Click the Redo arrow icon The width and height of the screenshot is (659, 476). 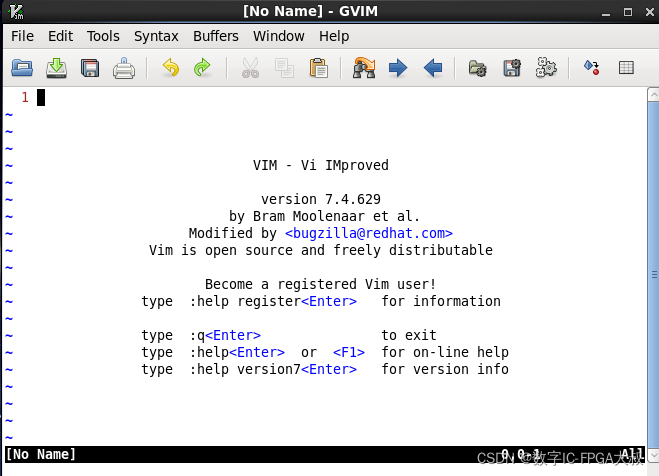click(202, 68)
